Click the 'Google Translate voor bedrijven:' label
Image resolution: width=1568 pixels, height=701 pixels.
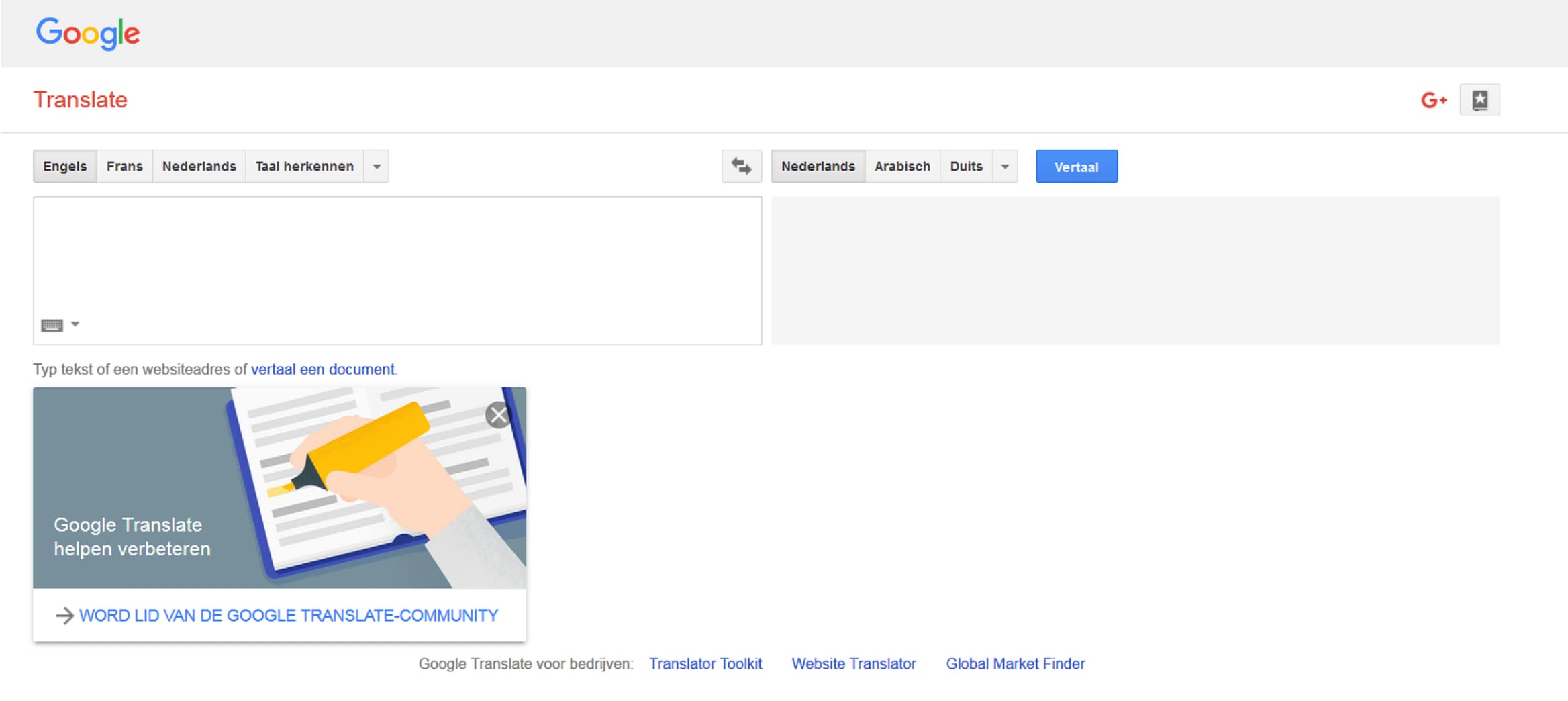click(x=526, y=664)
